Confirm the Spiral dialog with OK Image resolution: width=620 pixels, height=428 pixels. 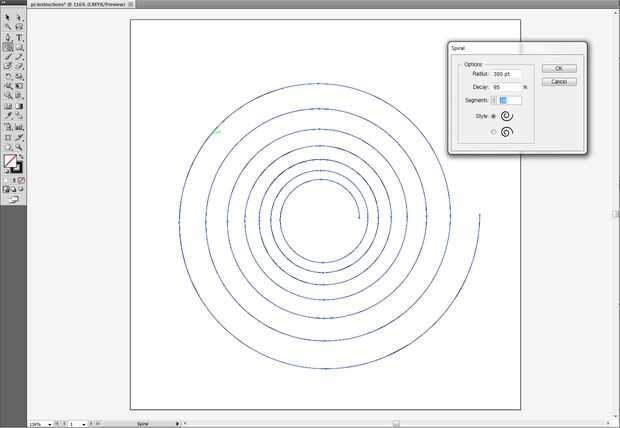pyautogui.click(x=559, y=68)
